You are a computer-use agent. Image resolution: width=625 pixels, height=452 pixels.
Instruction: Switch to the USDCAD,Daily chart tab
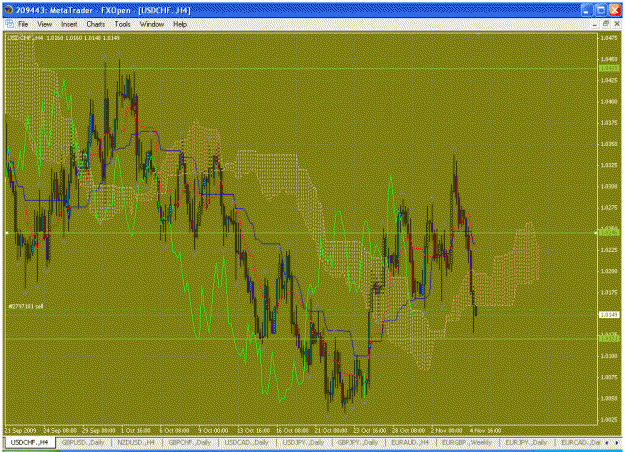pyautogui.click(x=247, y=442)
